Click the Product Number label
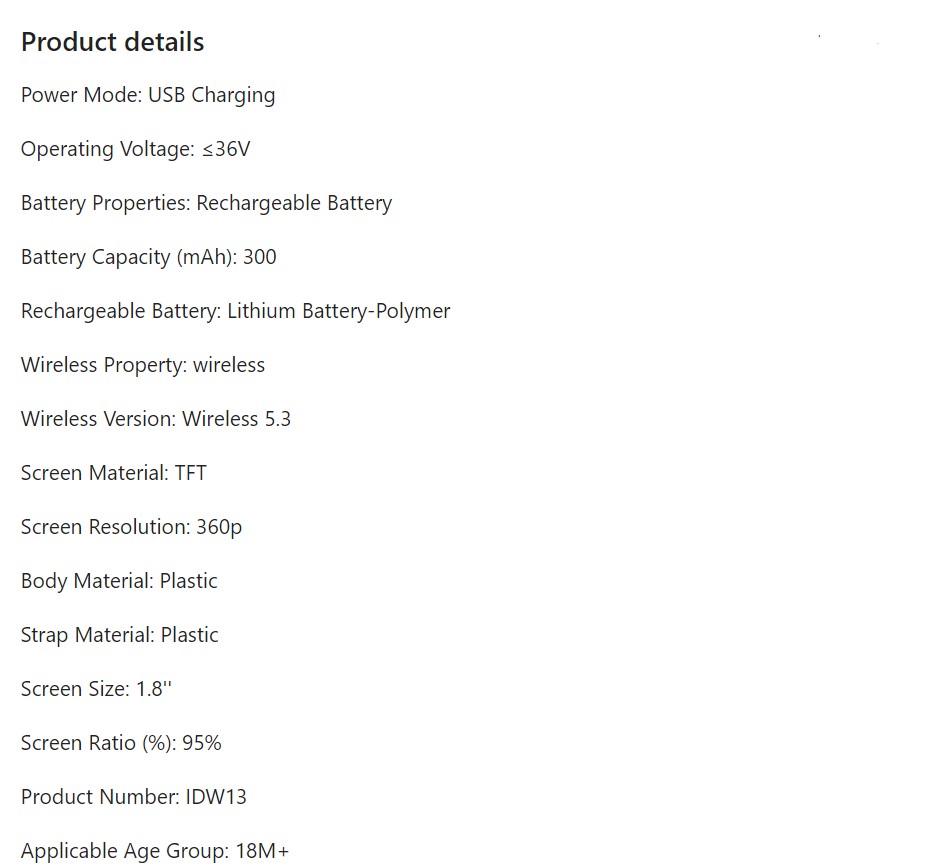The width and height of the screenshot is (945, 865). pyautogui.click(x=100, y=797)
